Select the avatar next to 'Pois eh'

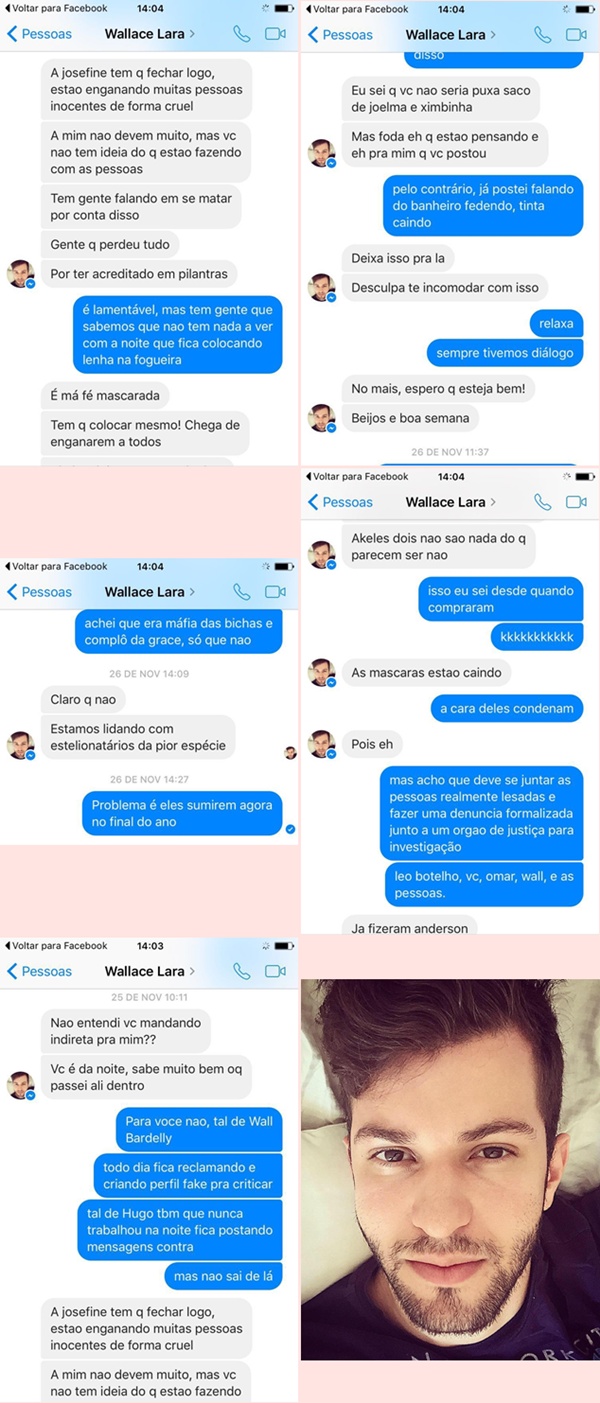click(321, 744)
